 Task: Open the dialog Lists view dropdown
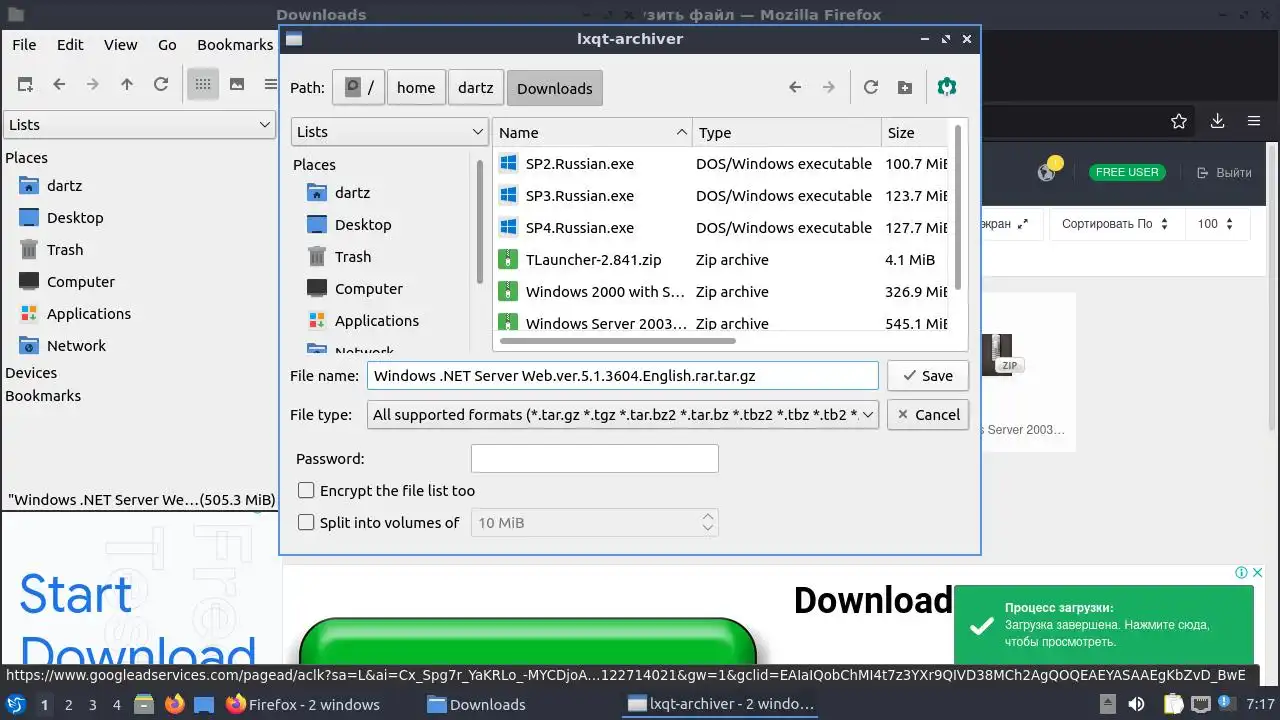[x=389, y=132]
